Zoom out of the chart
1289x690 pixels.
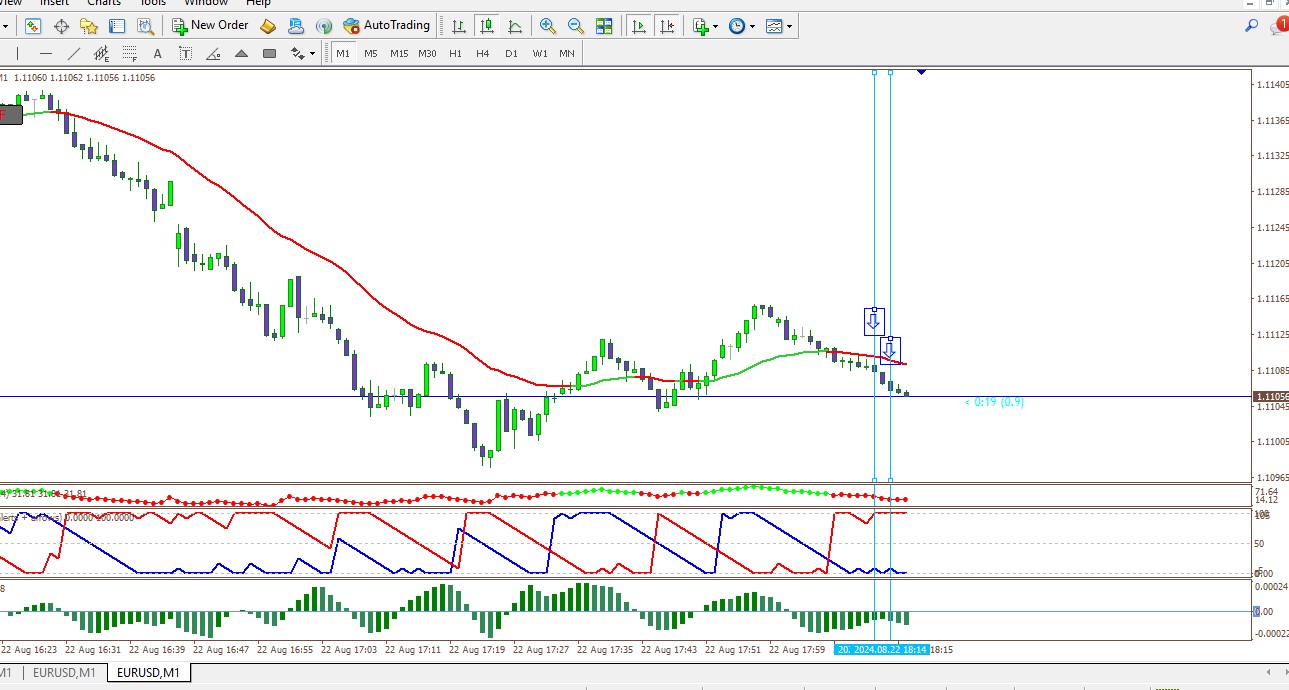coord(576,26)
